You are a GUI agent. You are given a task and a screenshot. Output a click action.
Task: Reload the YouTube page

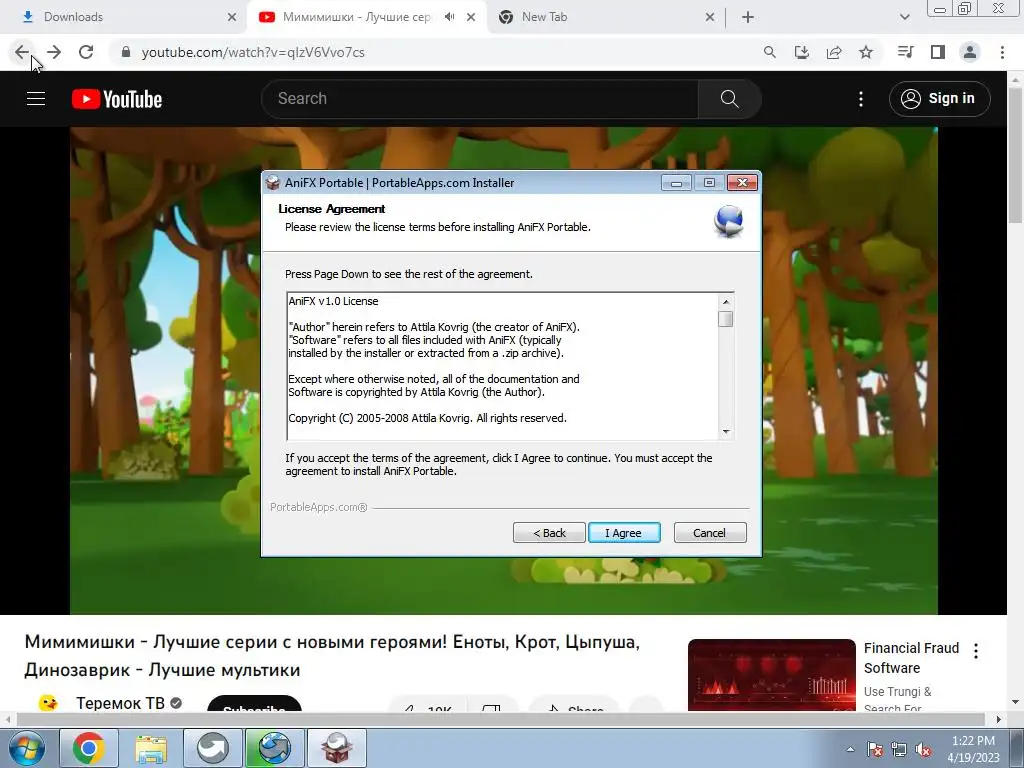[x=86, y=52]
